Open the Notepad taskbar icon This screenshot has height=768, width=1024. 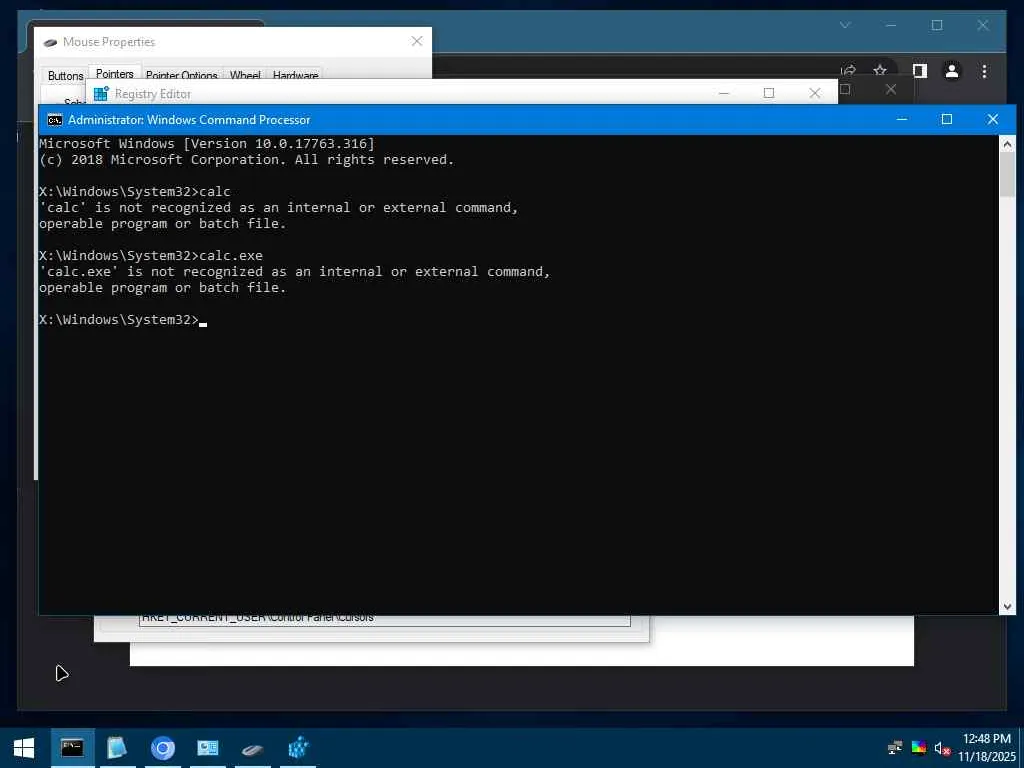click(117, 748)
